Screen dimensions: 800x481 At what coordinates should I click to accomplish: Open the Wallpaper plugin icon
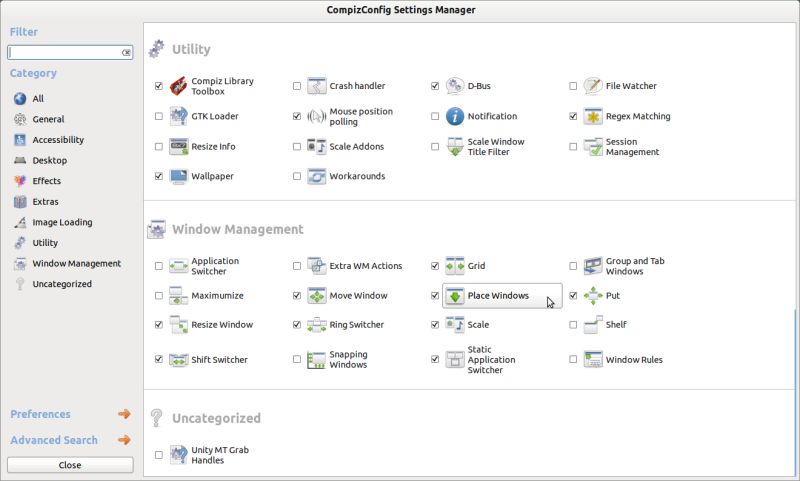pyautogui.click(x=179, y=176)
